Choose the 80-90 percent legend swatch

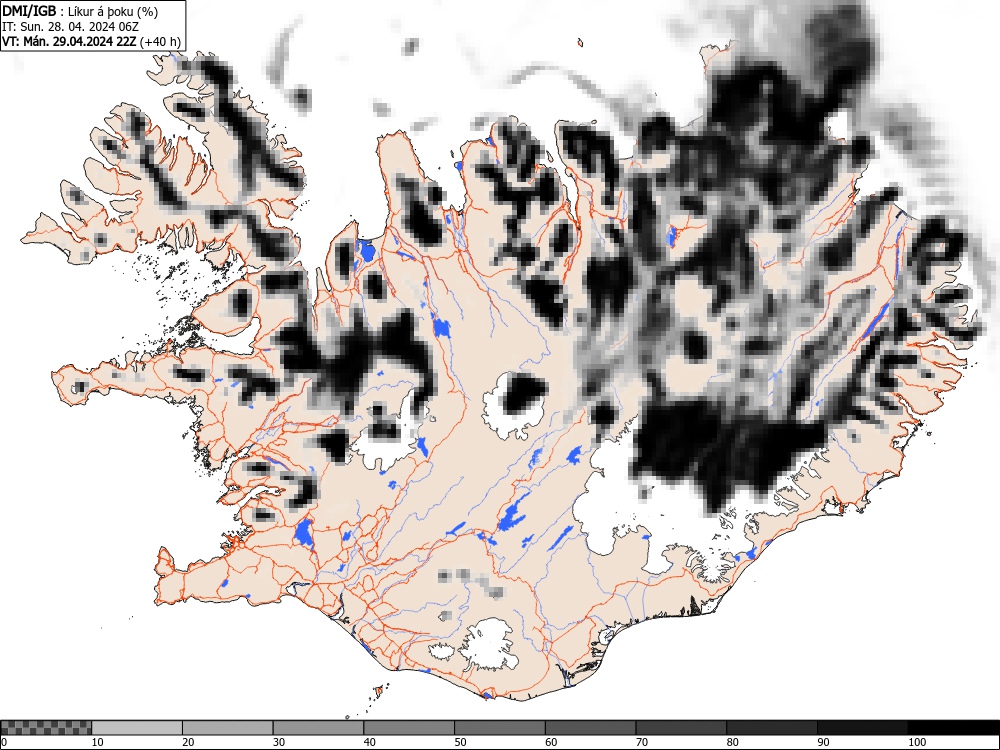(771, 728)
